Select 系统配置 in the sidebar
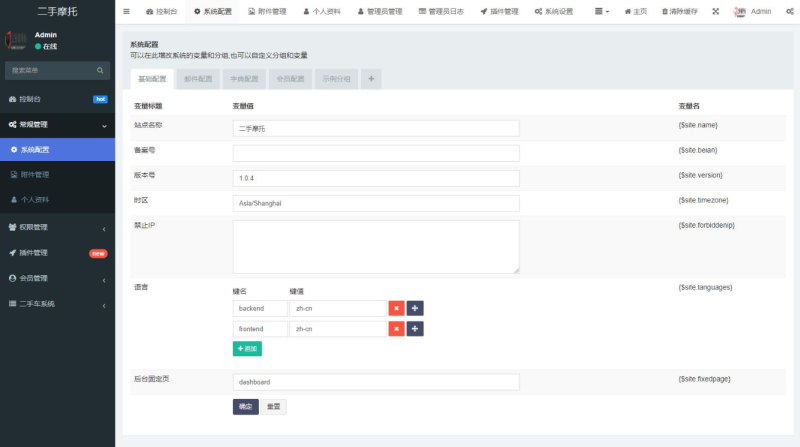800x447 pixels. (x=57, y=150)
